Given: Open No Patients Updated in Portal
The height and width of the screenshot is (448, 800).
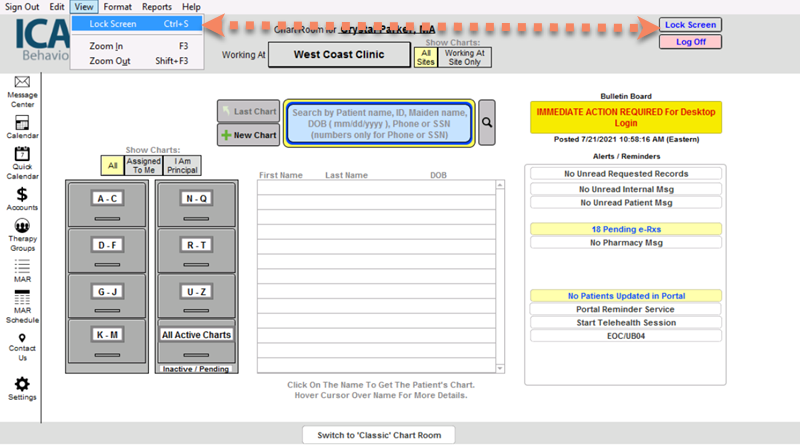Looking at the screenshot, I should [x=626, y=296].
